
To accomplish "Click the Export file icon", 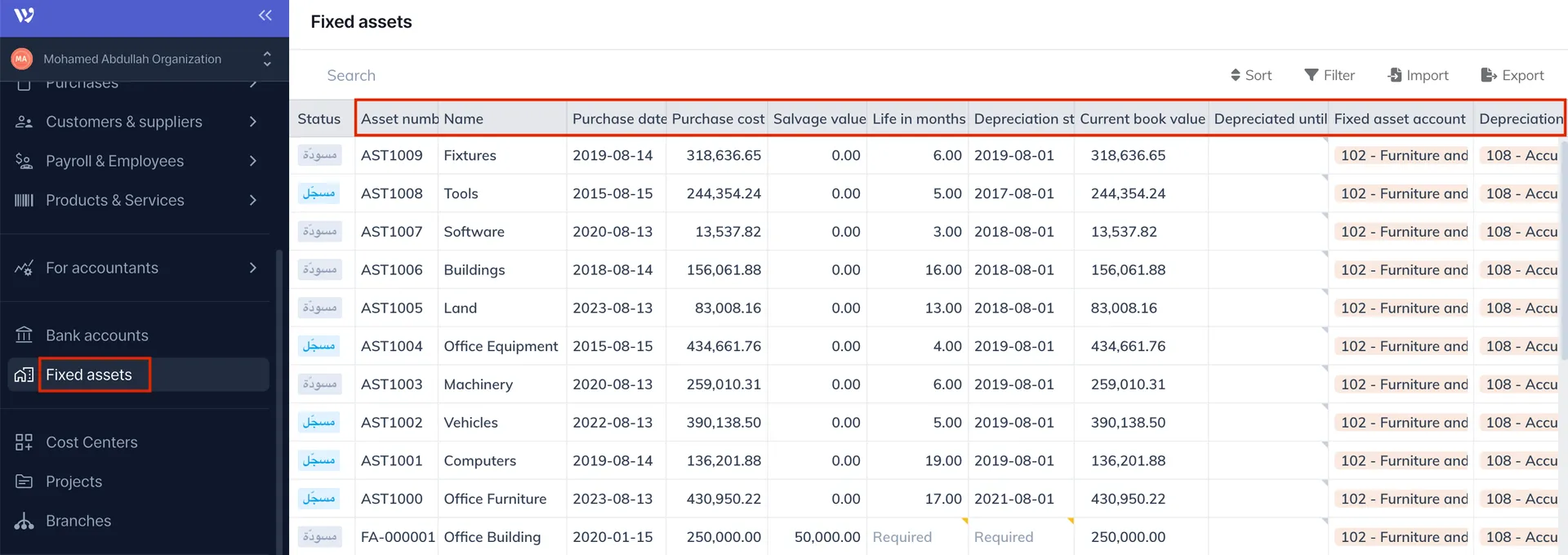I will (x=1489, y=75).
